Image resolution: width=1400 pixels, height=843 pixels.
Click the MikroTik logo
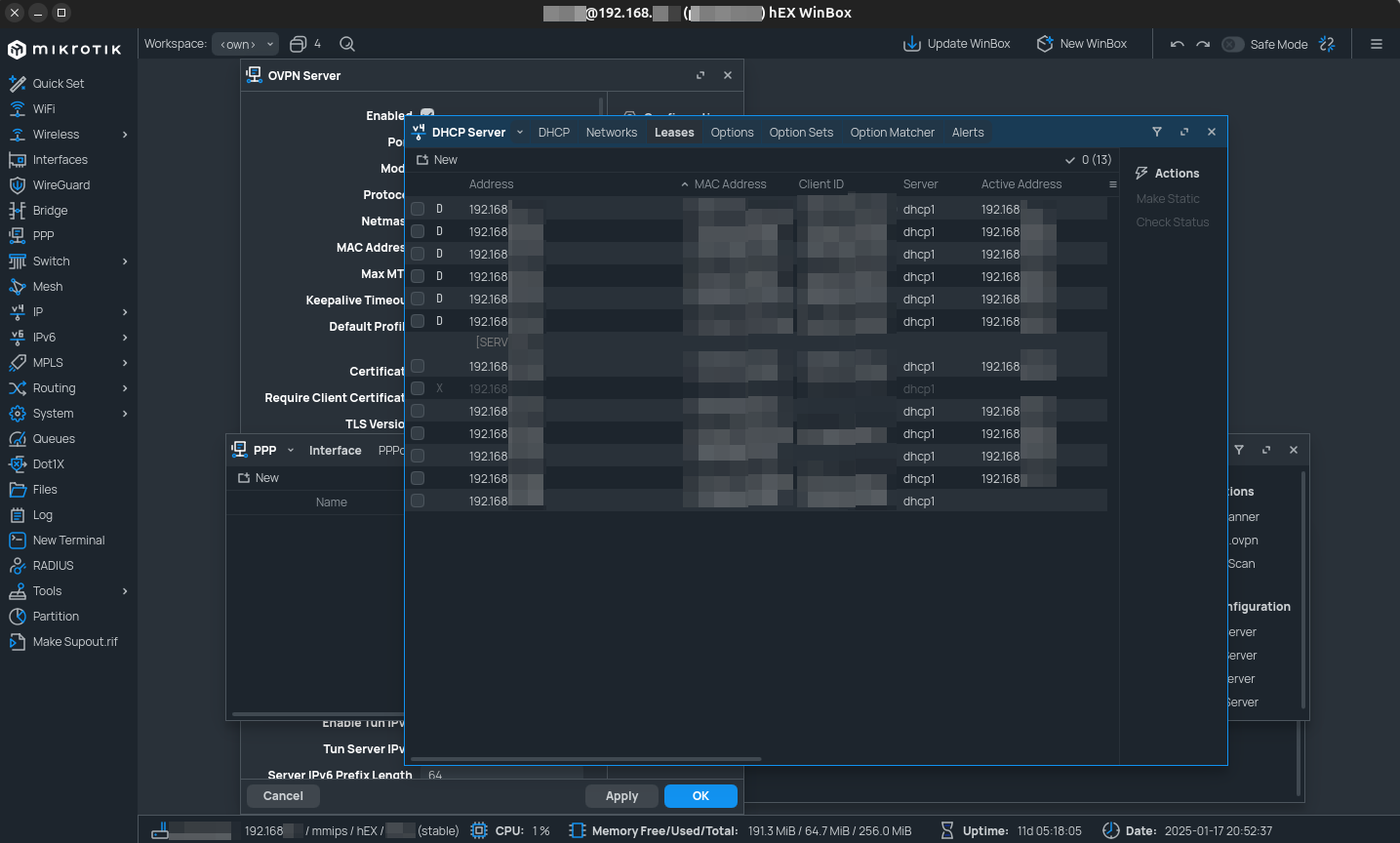click(x=64, y=49)
